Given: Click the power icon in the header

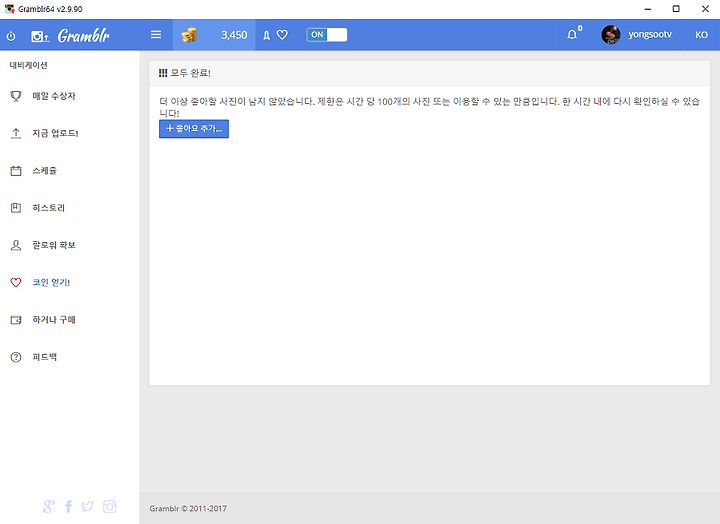Looking at the screenshot, I should pyautogui.click(x=11, y=36).
